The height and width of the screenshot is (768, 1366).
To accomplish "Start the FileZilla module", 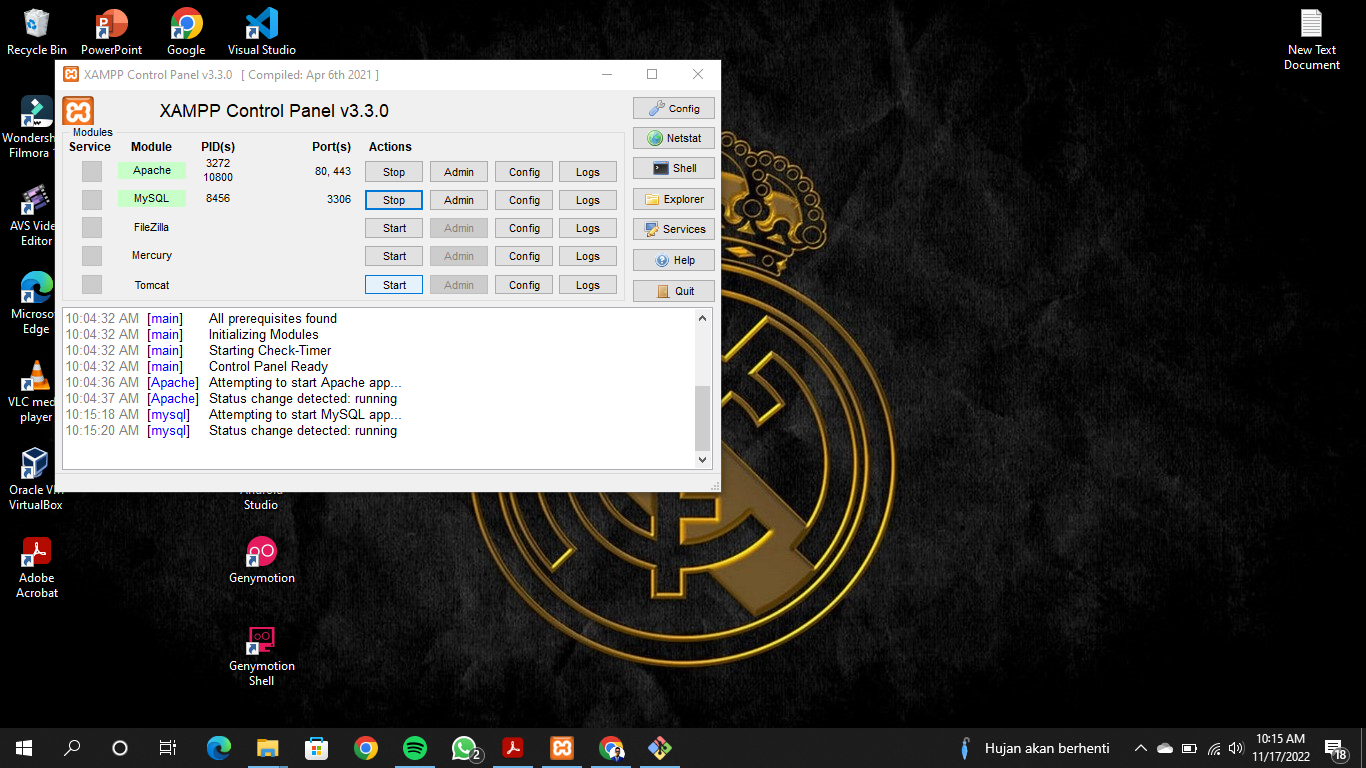I will [394, 228].
